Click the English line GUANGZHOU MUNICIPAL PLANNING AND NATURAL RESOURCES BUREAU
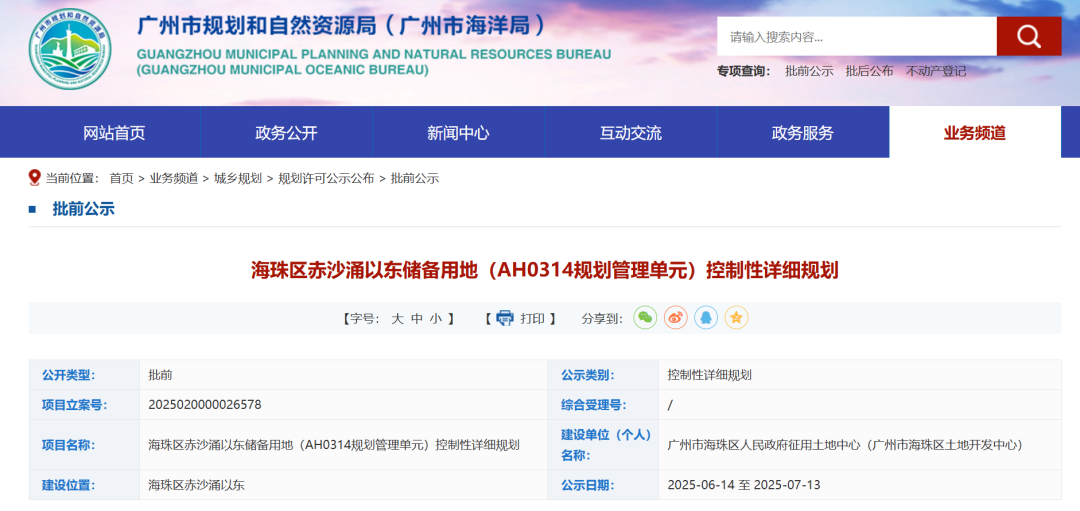Viewport: 1080px width, 511px height. coord(374,54)
